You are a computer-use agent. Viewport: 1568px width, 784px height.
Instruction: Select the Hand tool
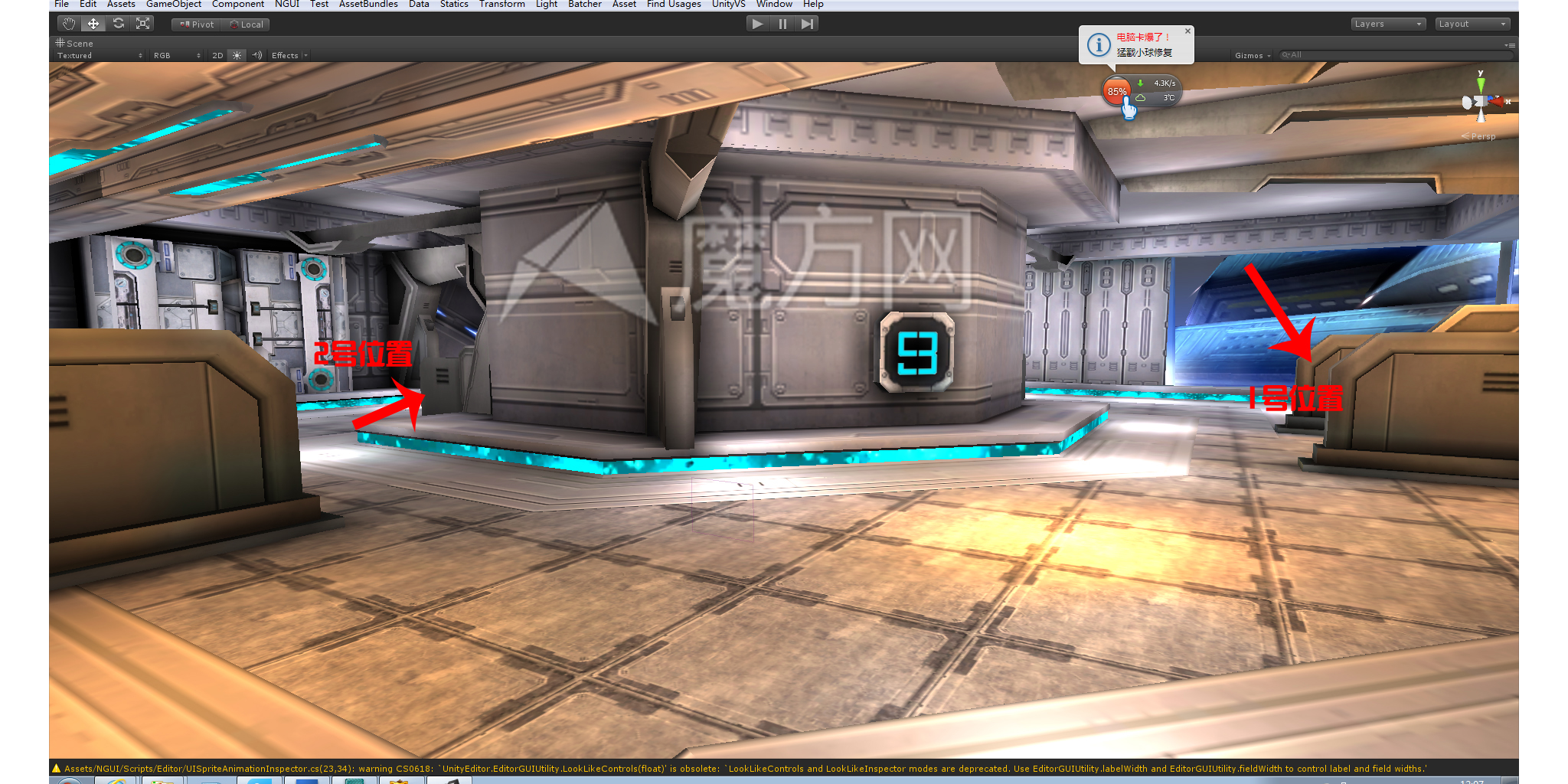point(68,24)
